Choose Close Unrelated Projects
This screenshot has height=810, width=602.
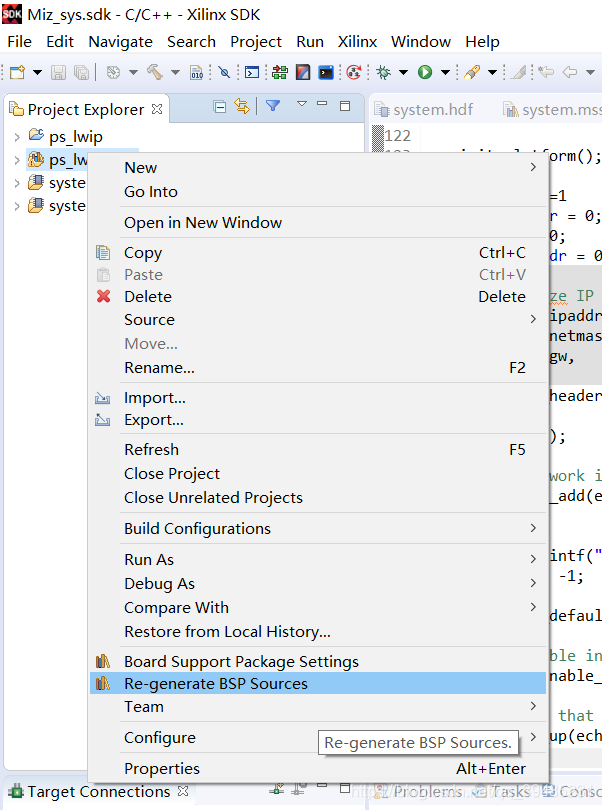pos(318,497)
